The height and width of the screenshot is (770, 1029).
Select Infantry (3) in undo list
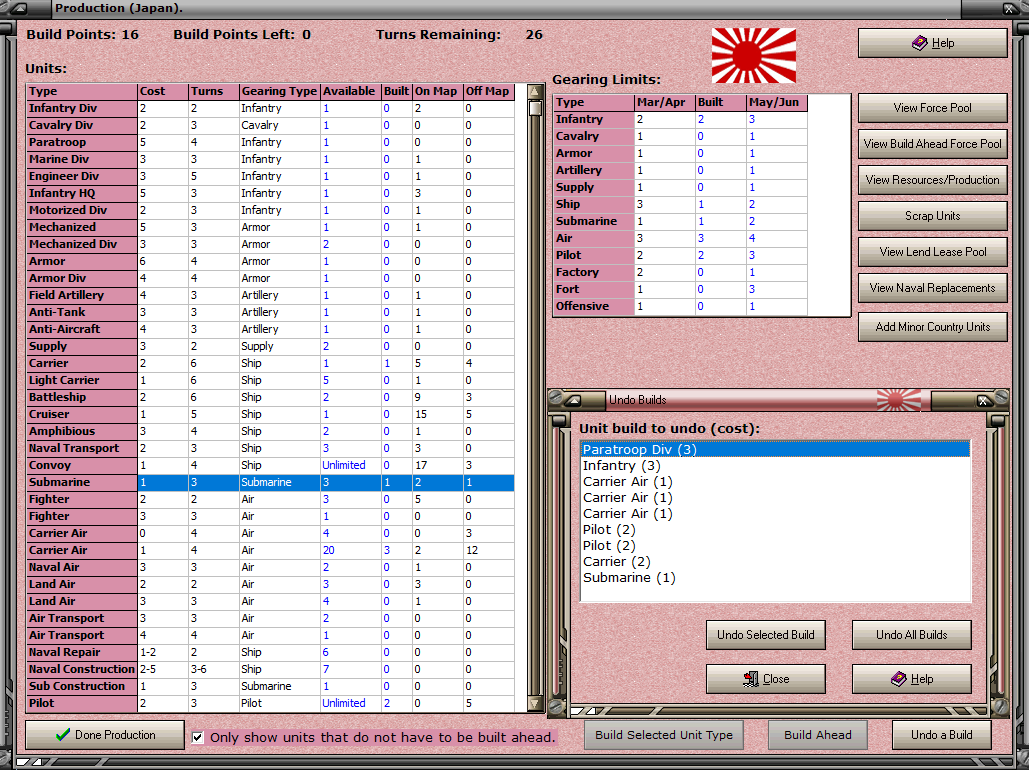click(x=775, y=466)
